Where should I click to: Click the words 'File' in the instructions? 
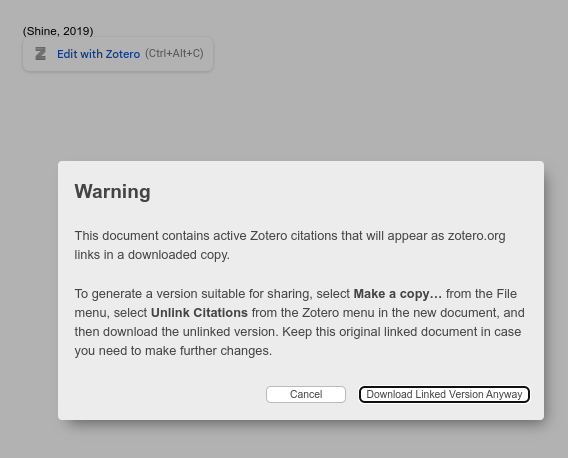(506, 293)
